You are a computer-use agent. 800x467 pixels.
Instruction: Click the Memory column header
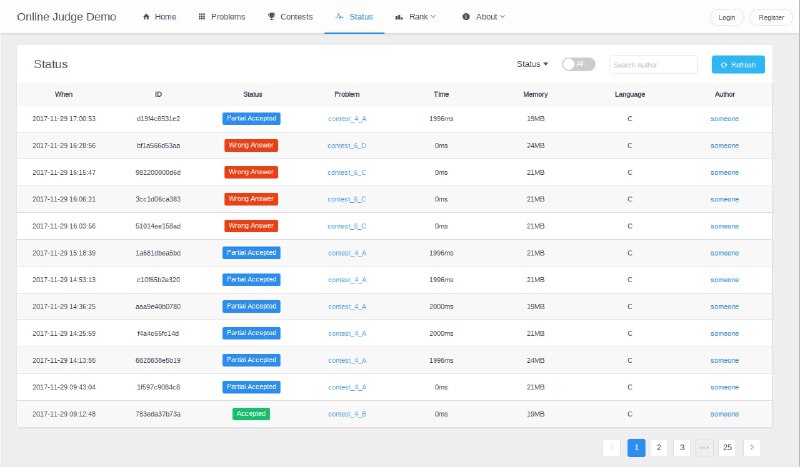536,94
